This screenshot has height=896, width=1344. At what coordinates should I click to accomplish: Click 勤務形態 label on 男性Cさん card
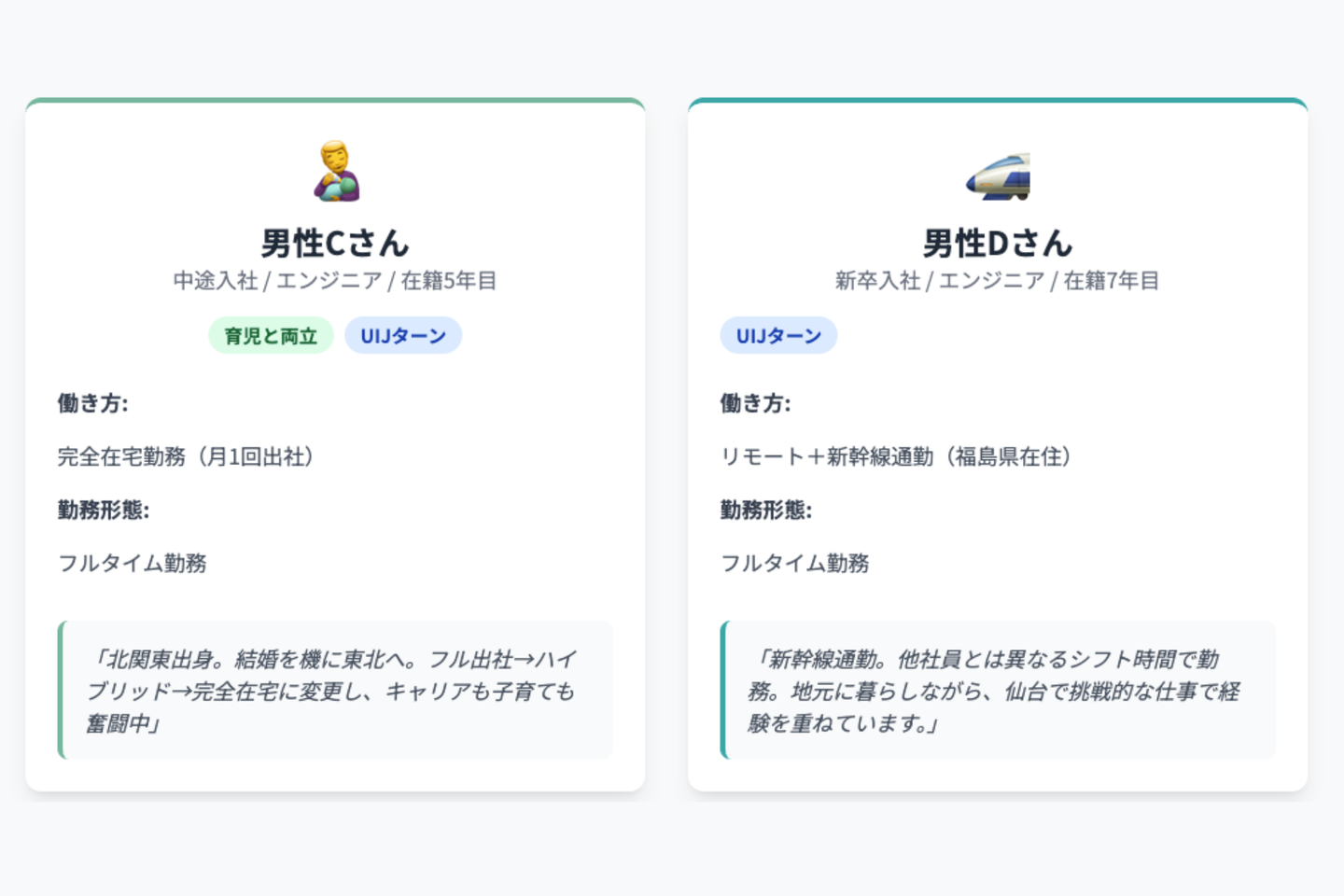pyautogui.click(x=104, y=510)
